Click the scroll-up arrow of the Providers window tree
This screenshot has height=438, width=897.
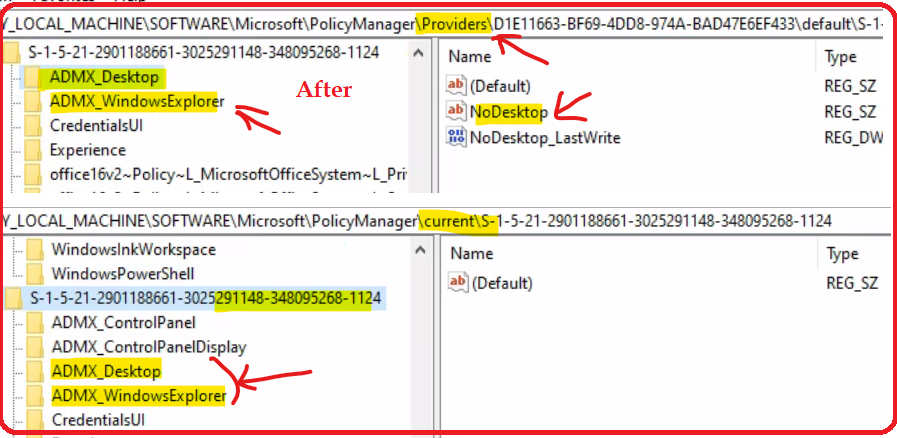[x=419, y=53]
